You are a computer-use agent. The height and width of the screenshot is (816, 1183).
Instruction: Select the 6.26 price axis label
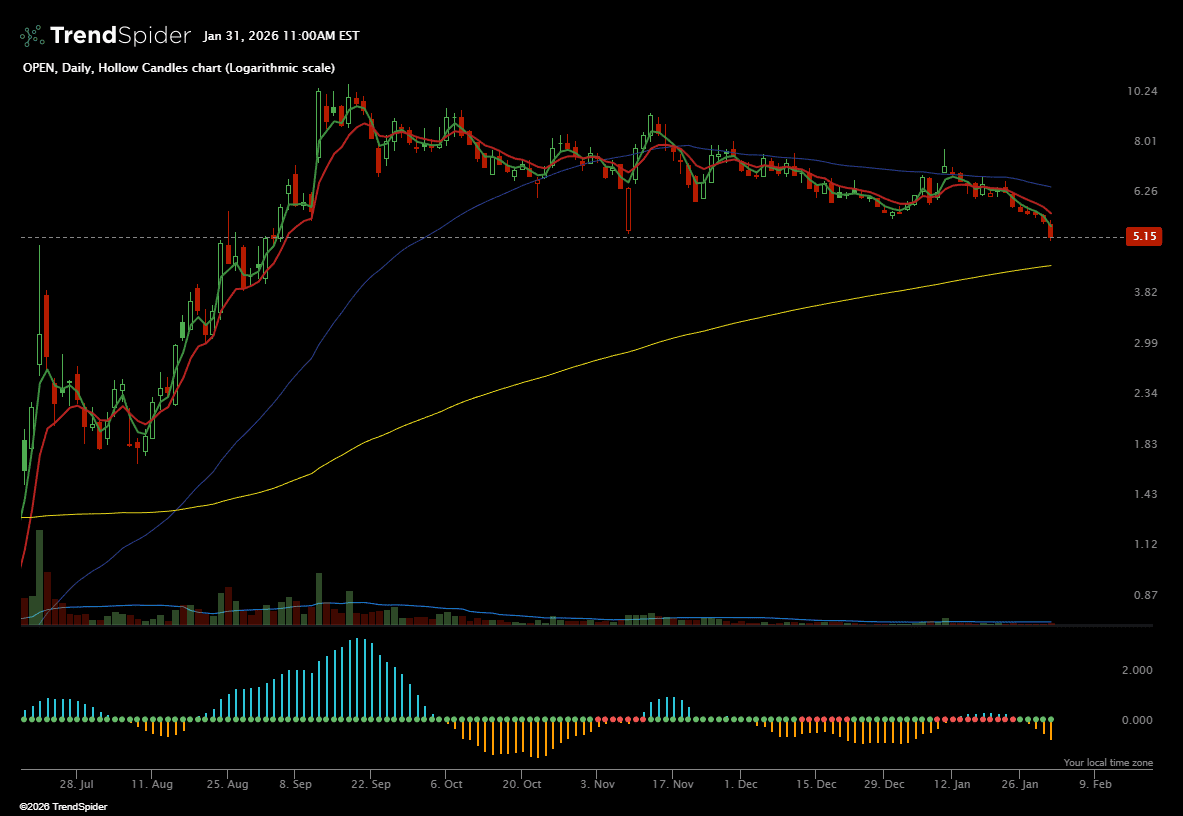[x=1141, y=191]
